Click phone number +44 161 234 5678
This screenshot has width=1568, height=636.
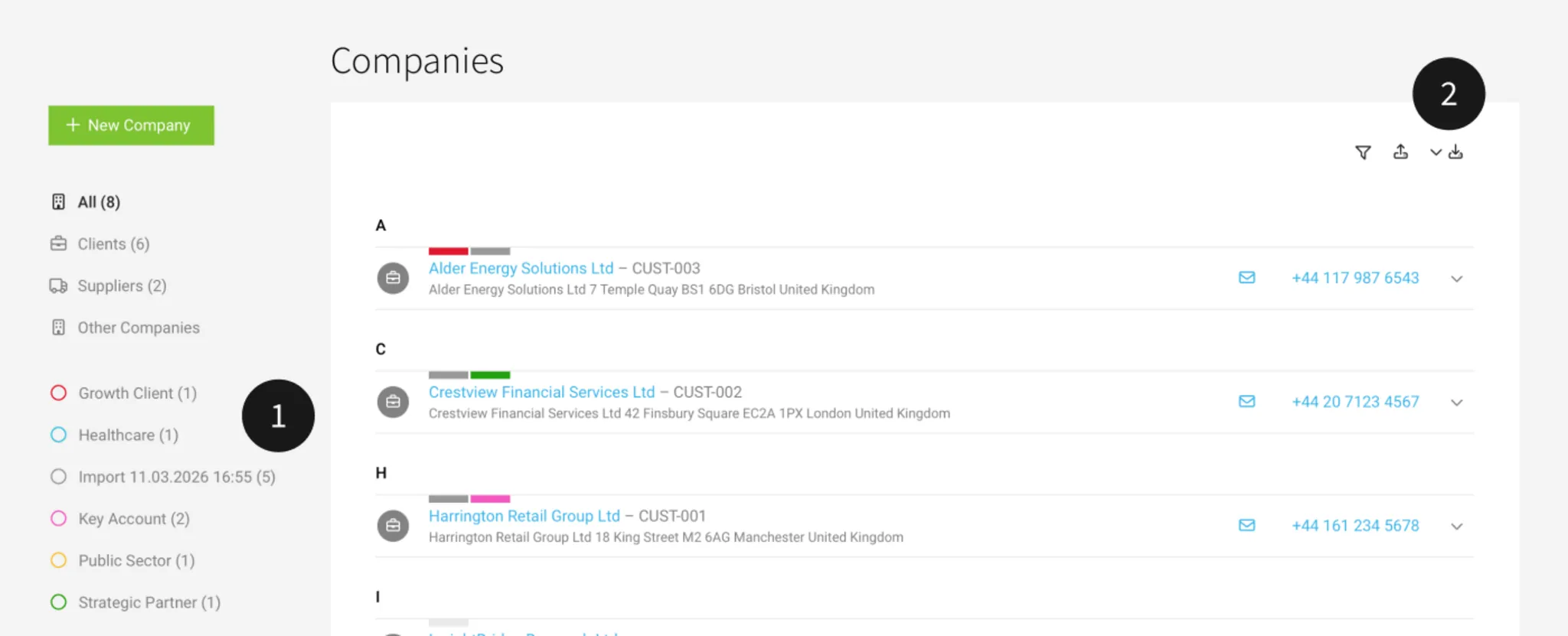[1355, 526]
